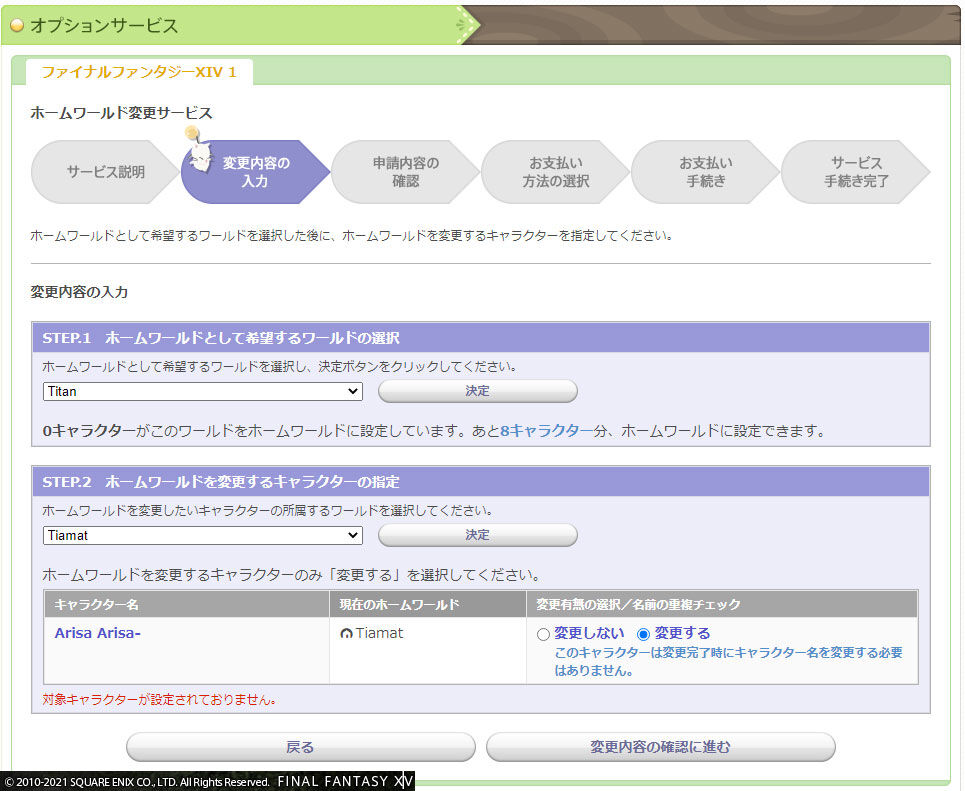Click the キャラクター名 column header
965x791 pixels.
186,604
